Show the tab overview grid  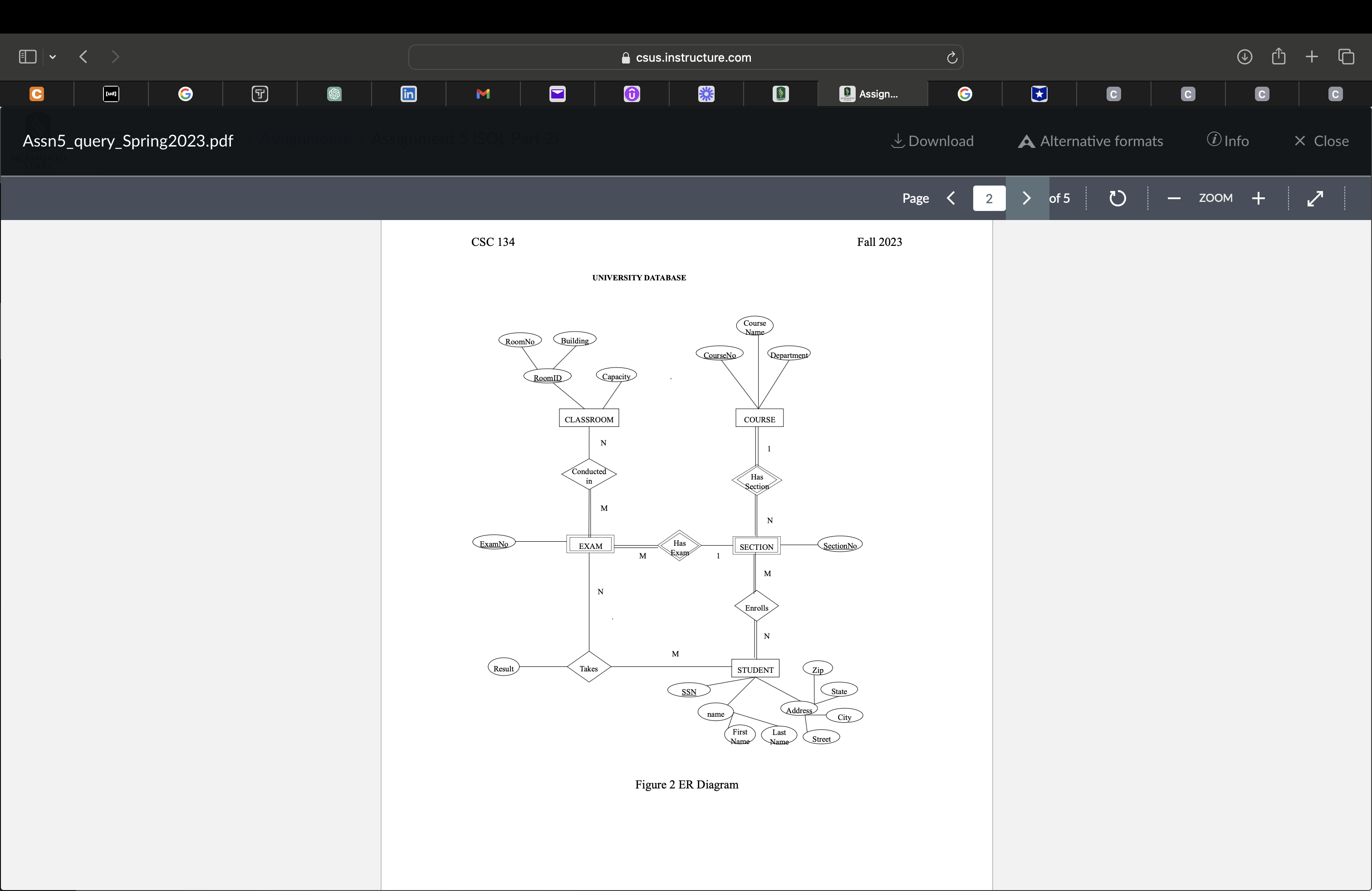pos(1347,56)
